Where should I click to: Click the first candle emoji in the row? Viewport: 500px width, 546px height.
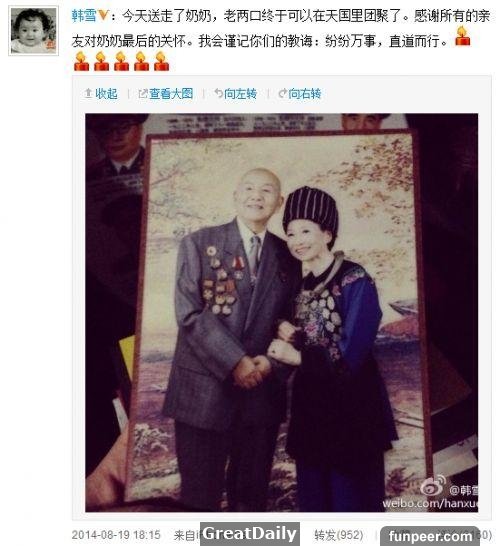pos(81,61)
